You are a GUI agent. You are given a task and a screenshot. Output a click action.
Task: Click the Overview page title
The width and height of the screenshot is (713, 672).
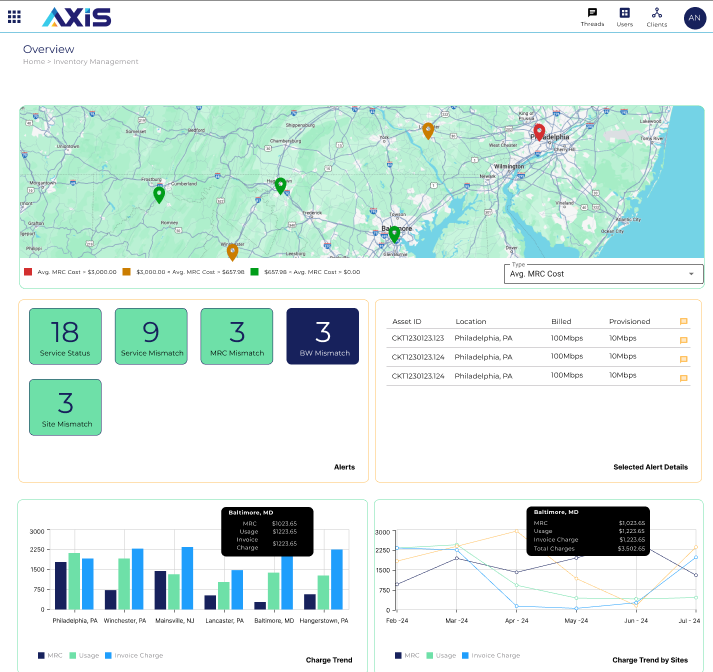tap(49, 49)
